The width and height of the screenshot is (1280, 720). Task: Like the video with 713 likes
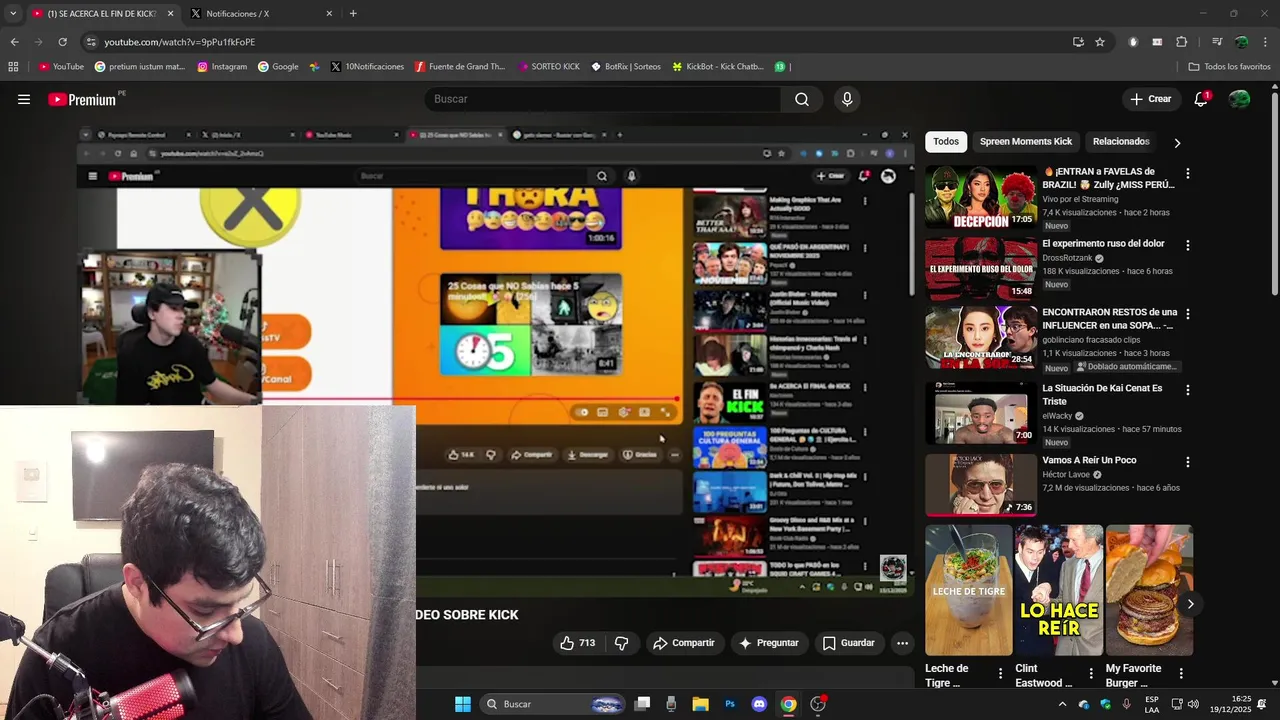[578, 643]
